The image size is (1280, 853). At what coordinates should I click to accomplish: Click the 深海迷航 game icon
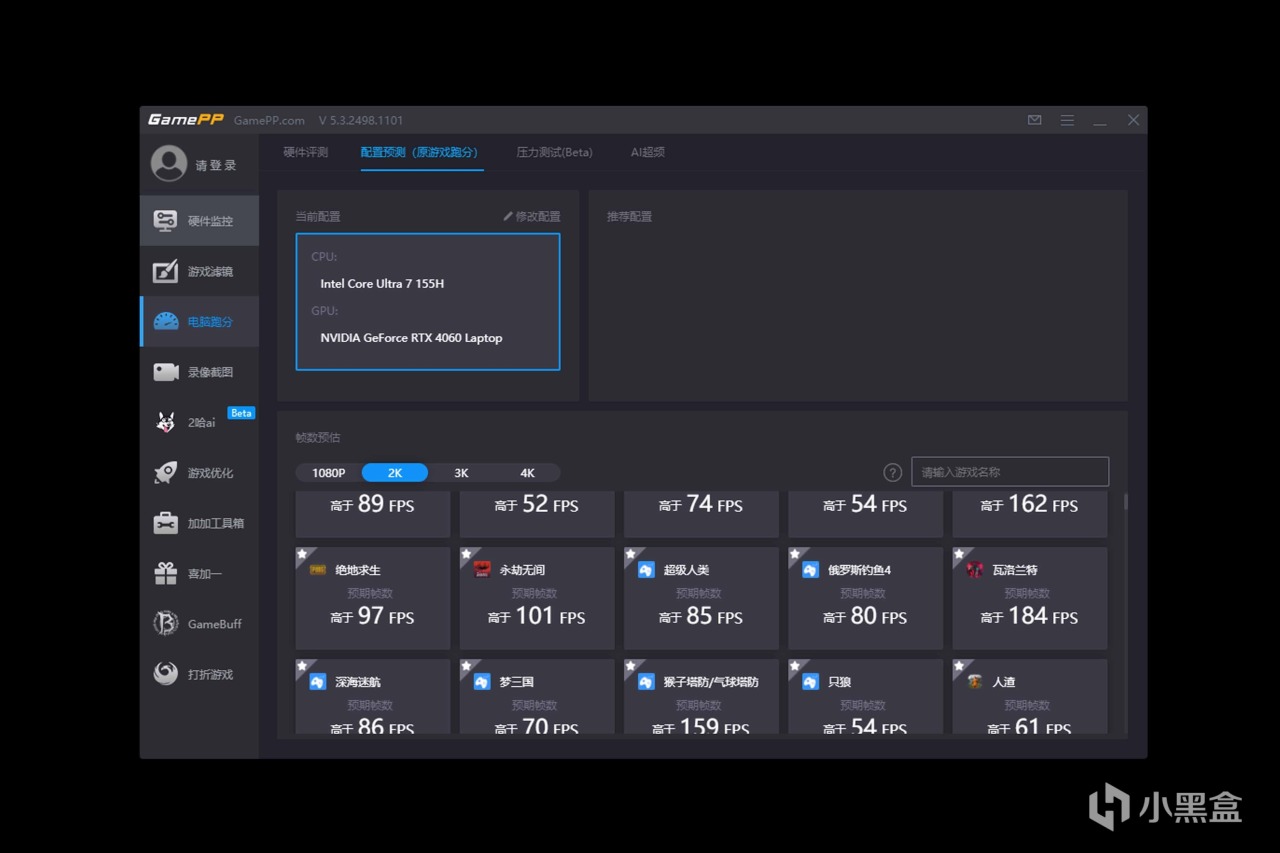(318, 681)
